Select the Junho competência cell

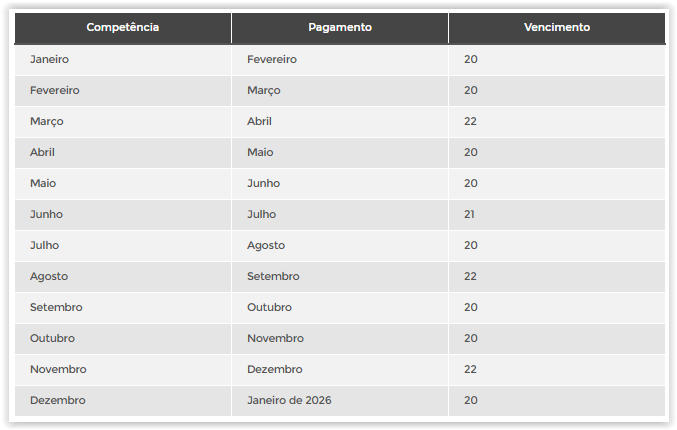pyautogui.click(x=47, y=214)
